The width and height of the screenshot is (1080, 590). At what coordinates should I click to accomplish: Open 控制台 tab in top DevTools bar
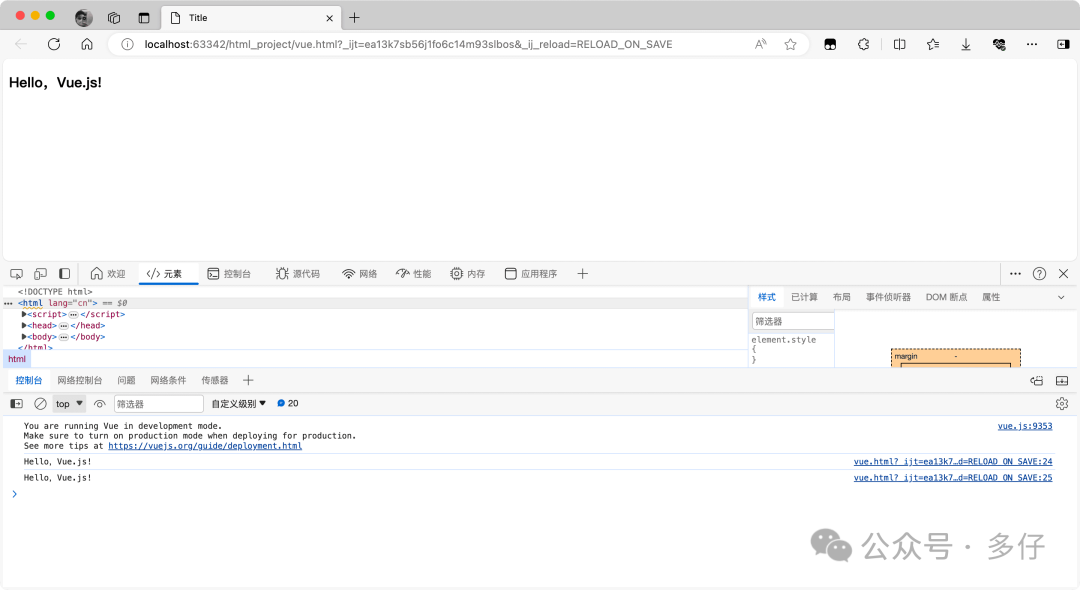point(229,274)
